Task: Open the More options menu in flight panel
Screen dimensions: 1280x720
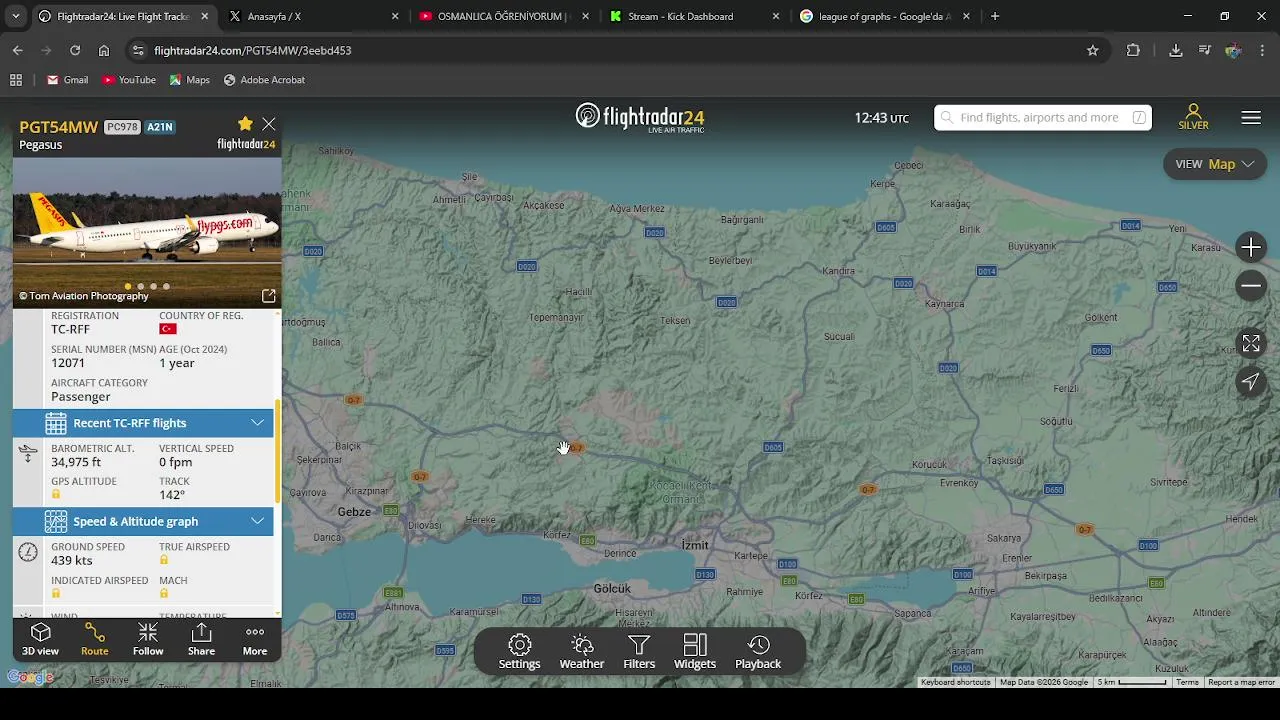Action: (x=255, y=640)
